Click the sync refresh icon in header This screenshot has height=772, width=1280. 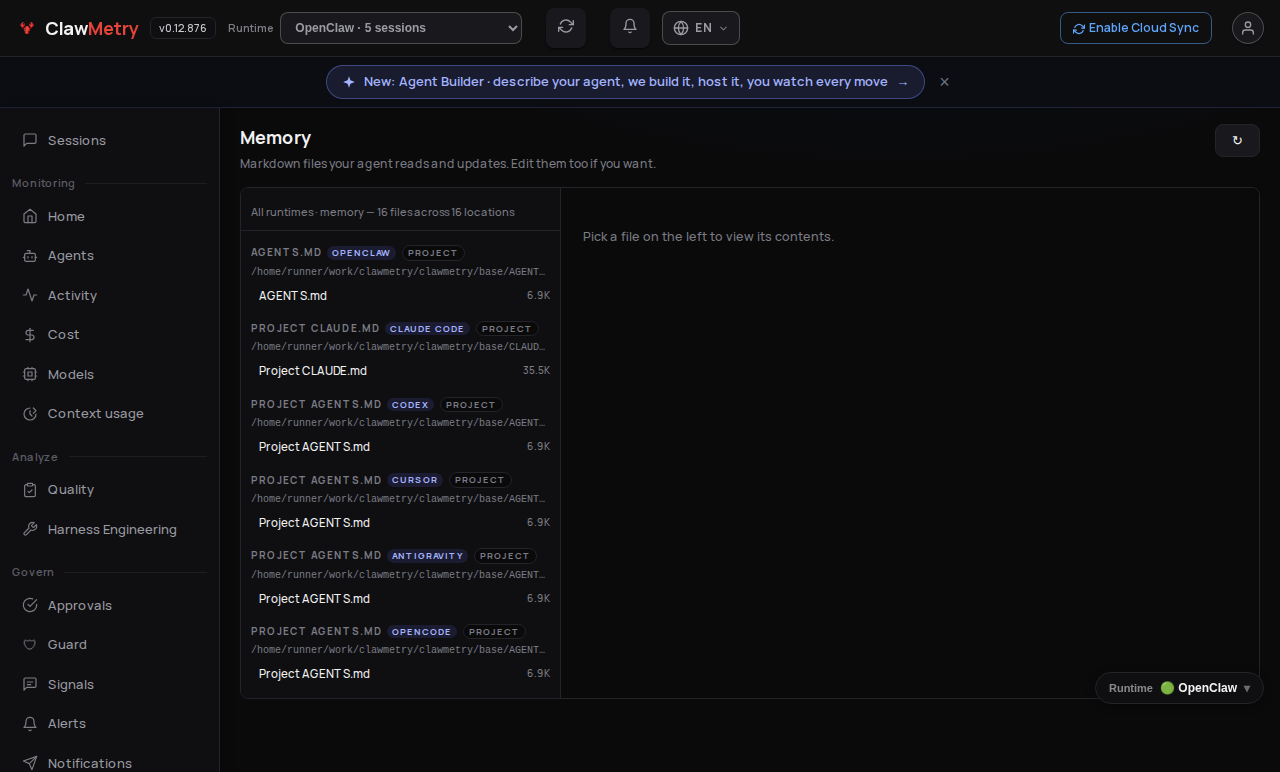tap(566, 27)
